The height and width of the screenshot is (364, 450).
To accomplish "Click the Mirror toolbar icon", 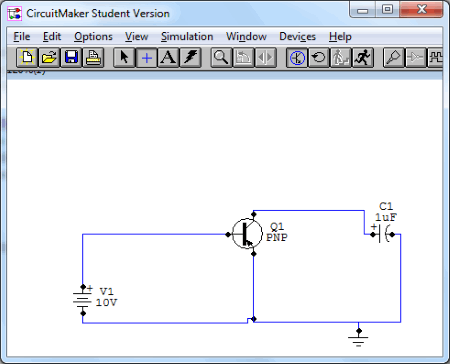I will [x=265, y=58].
